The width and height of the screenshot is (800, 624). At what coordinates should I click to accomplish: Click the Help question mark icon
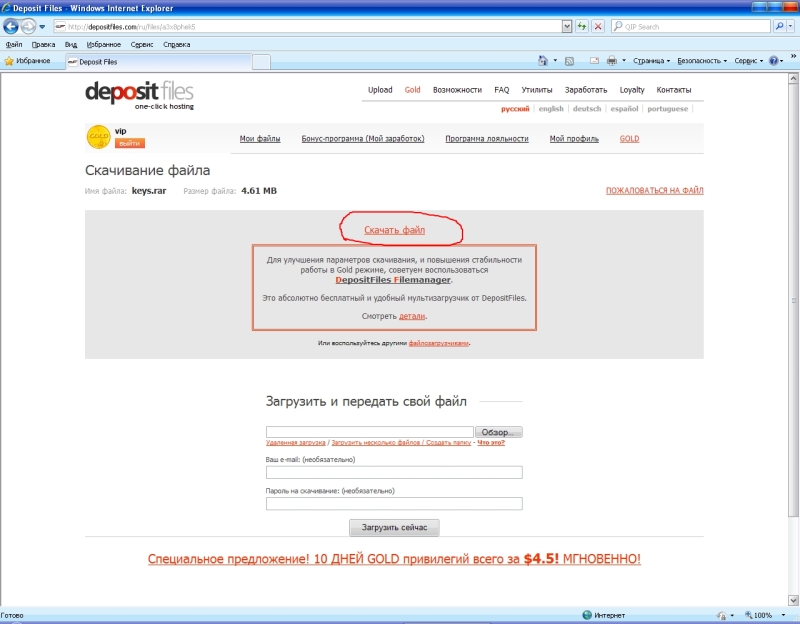point(773,61)
